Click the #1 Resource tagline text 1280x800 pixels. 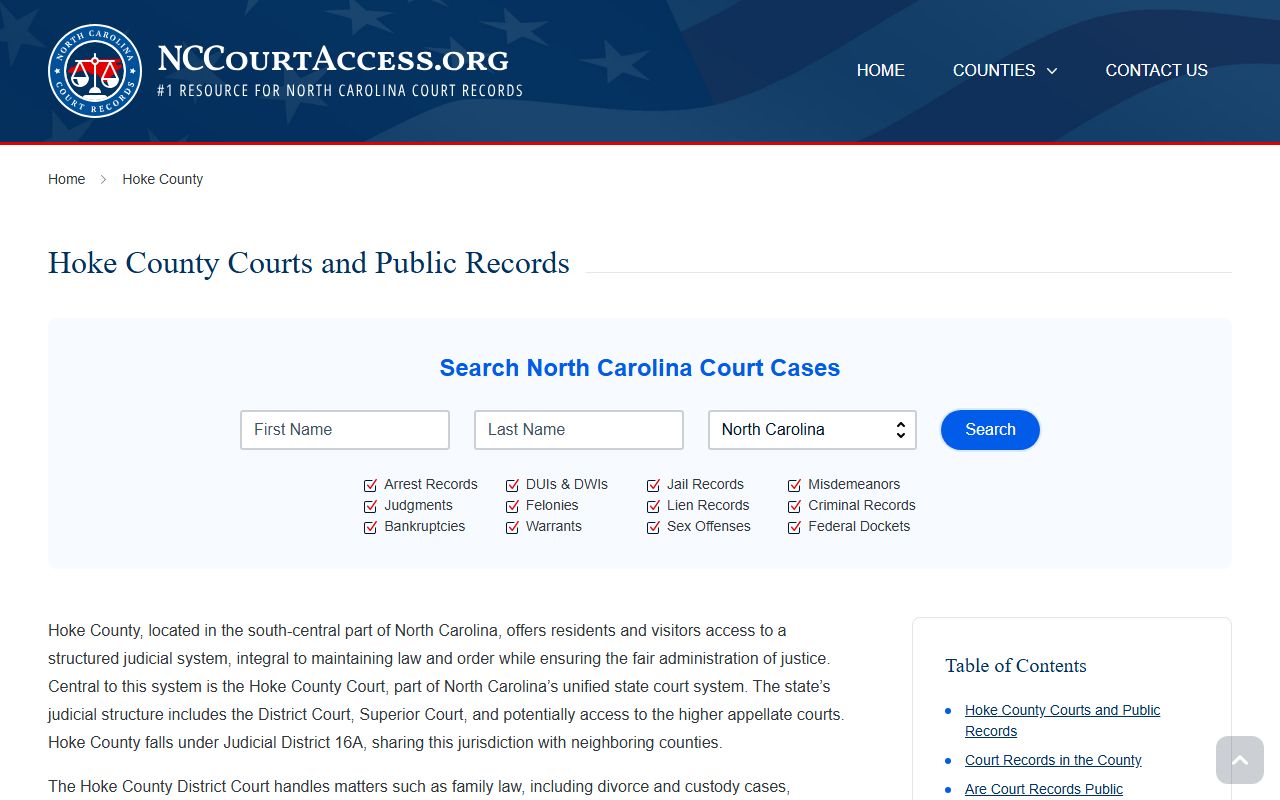tap(340, 90)
